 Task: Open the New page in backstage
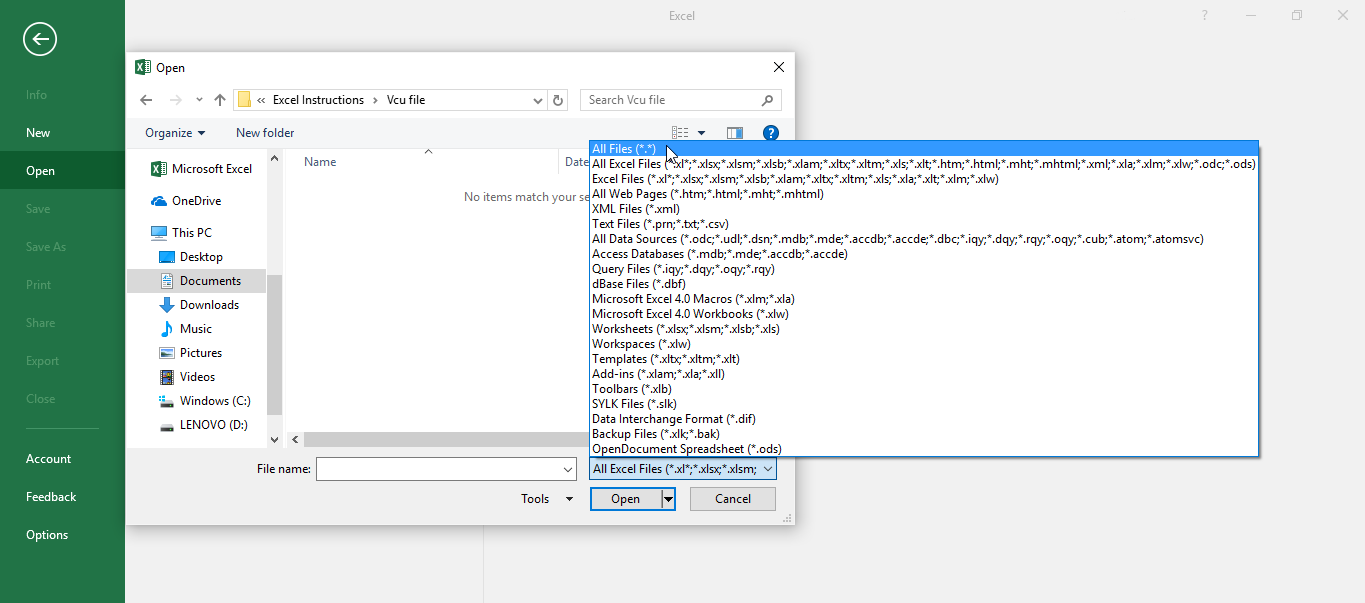point(62,133)
